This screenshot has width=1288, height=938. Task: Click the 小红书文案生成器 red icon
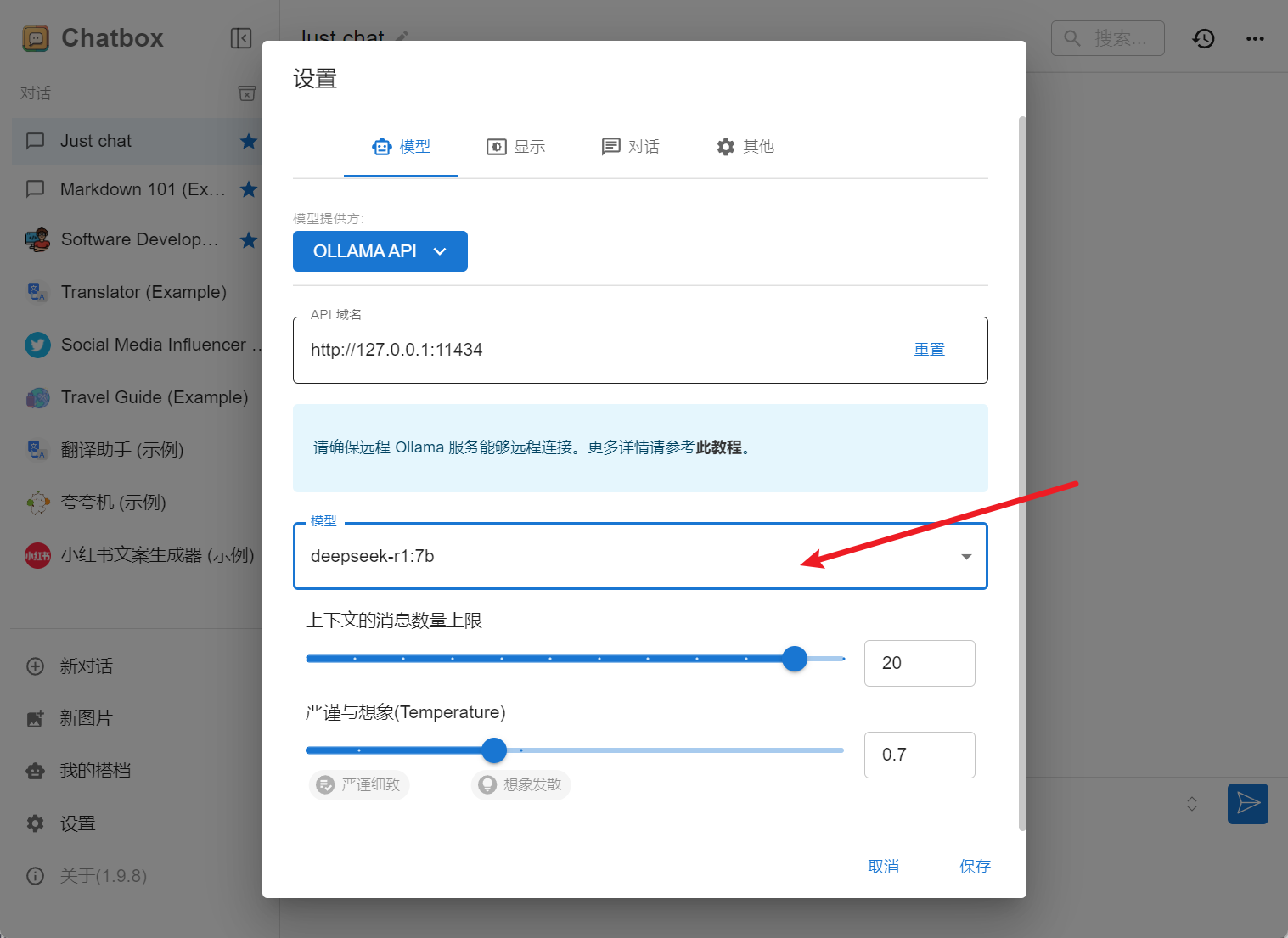click(37, 555)
